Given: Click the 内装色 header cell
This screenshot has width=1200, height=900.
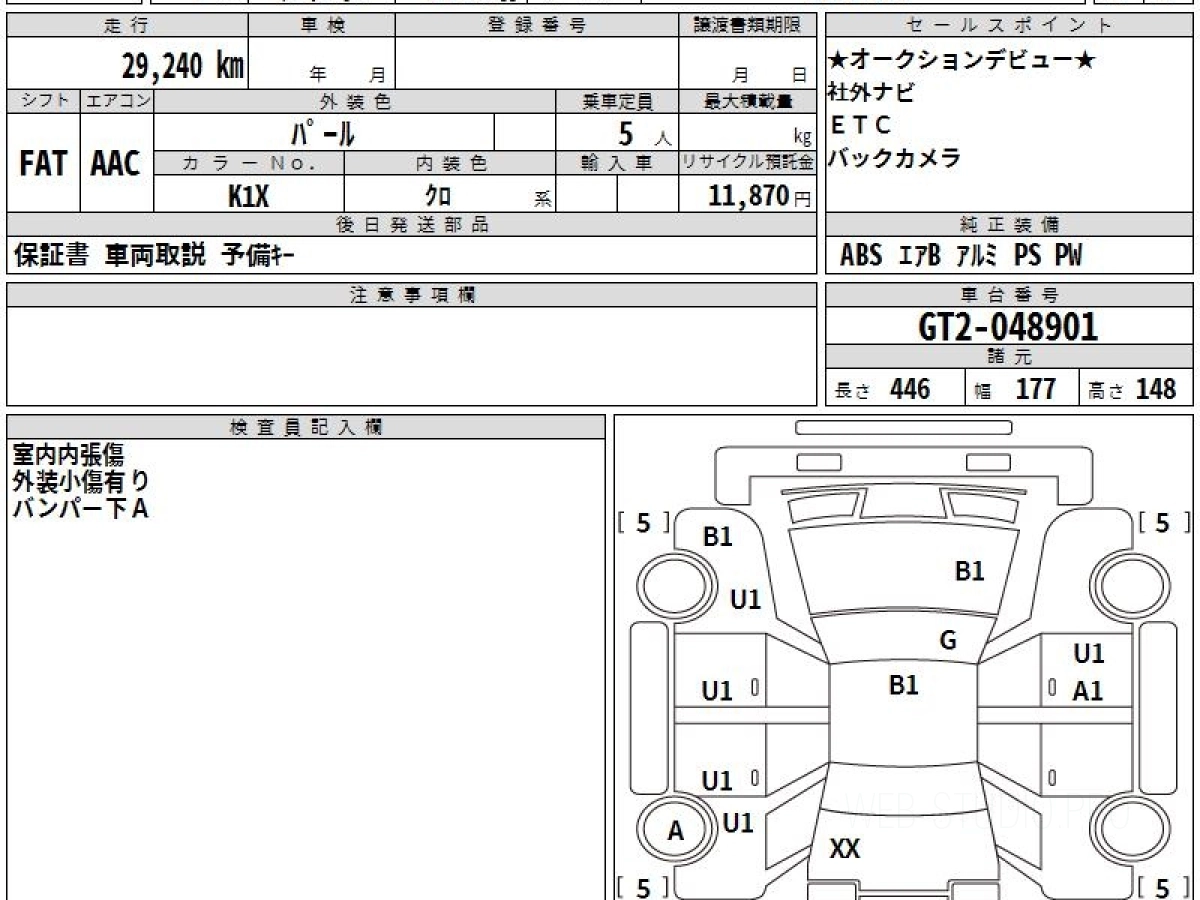Looking at the screenshot, I should point(450,163).
